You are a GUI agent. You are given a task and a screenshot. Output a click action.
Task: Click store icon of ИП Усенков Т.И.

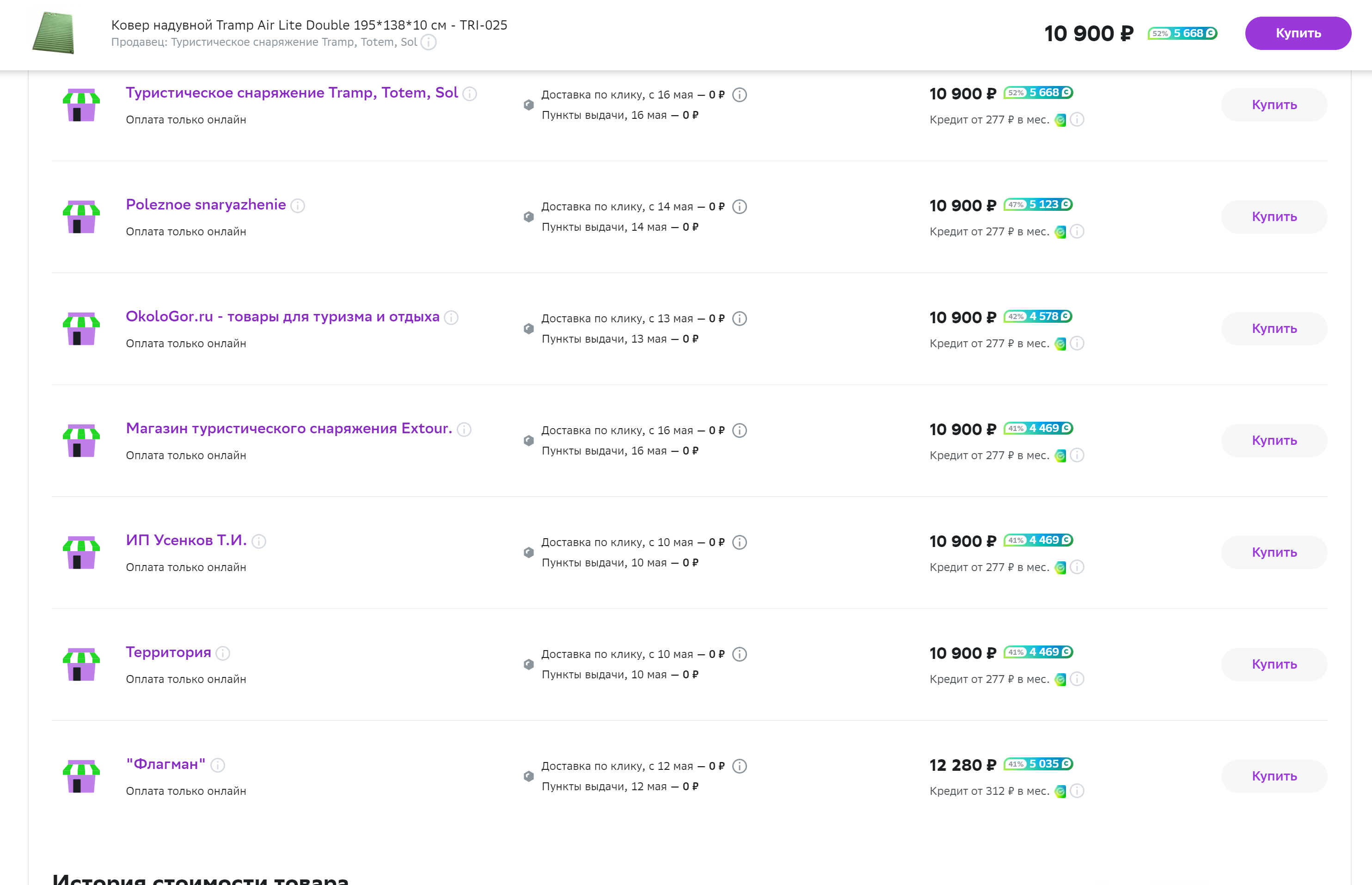[x=81, y=553]
